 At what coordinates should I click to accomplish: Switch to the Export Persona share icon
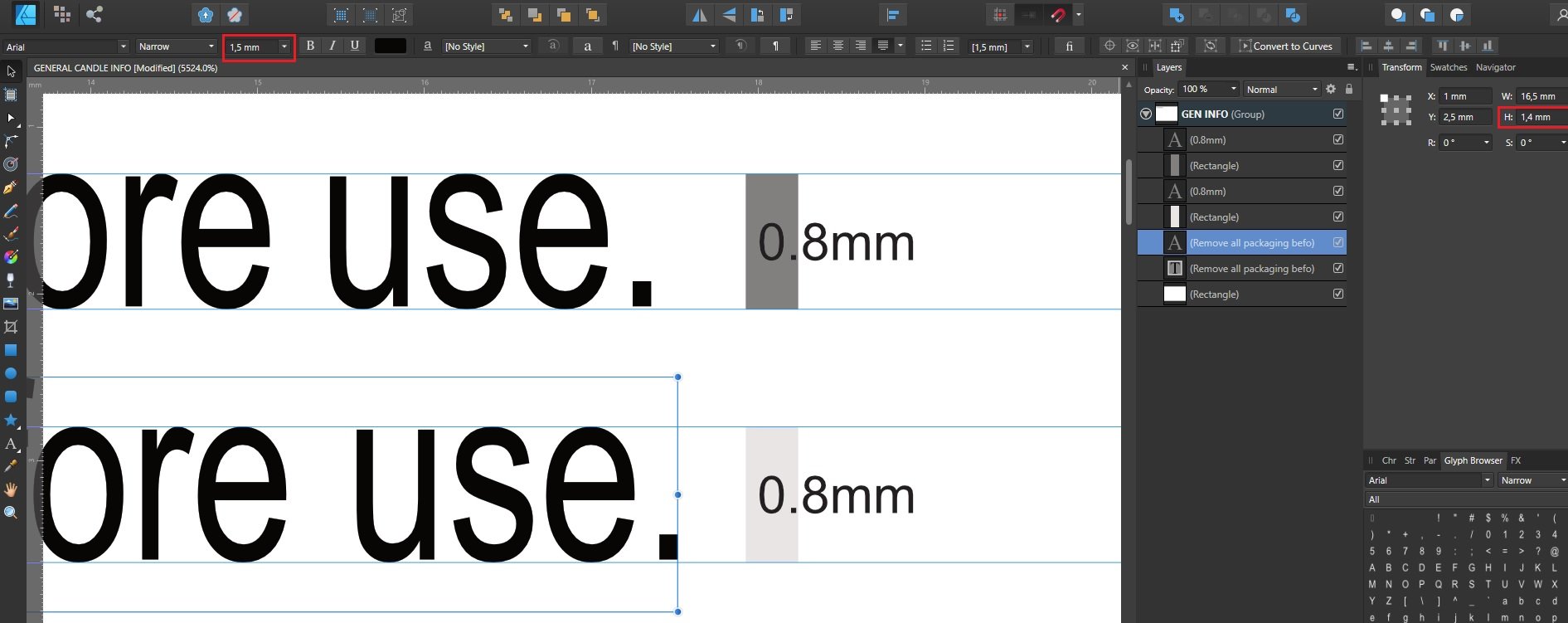[95, 14]
